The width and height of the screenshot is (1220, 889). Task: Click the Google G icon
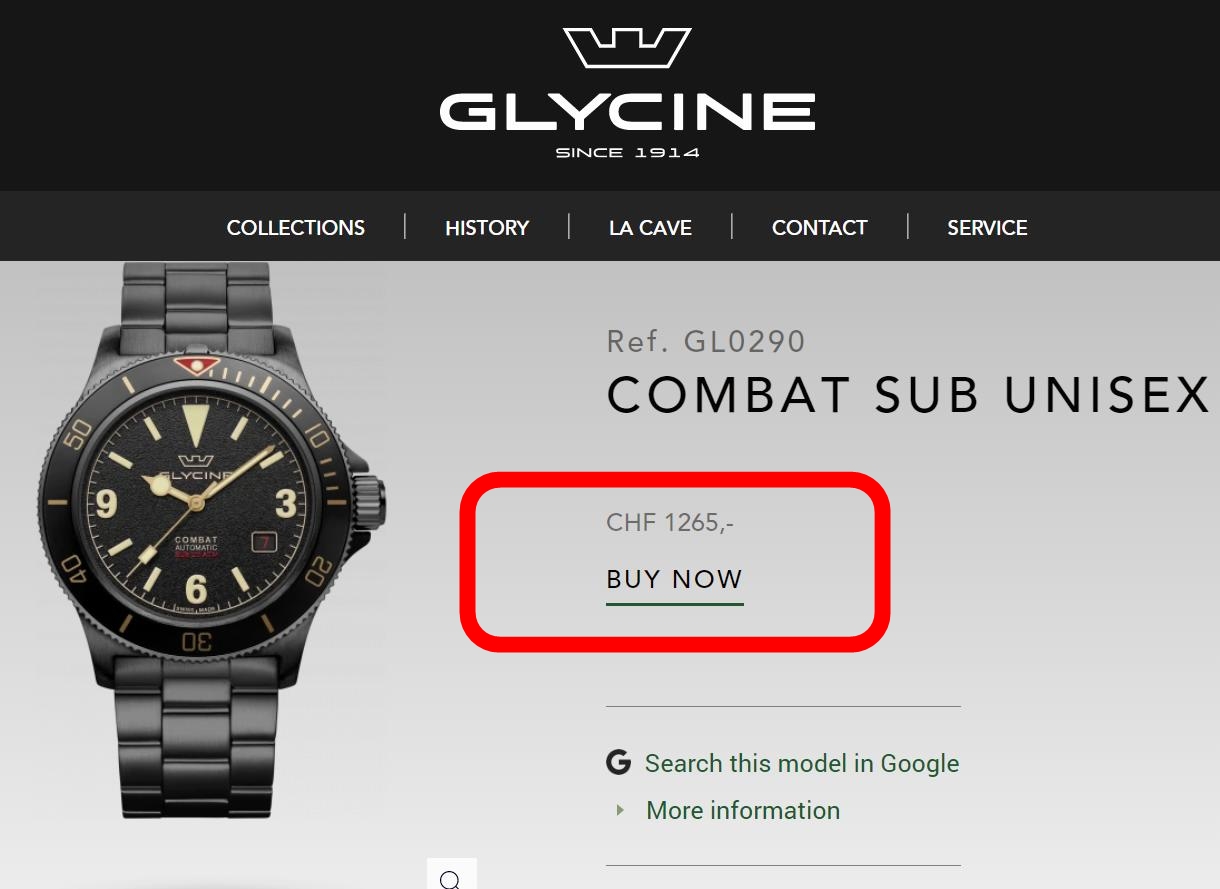(x=619, y=763)
